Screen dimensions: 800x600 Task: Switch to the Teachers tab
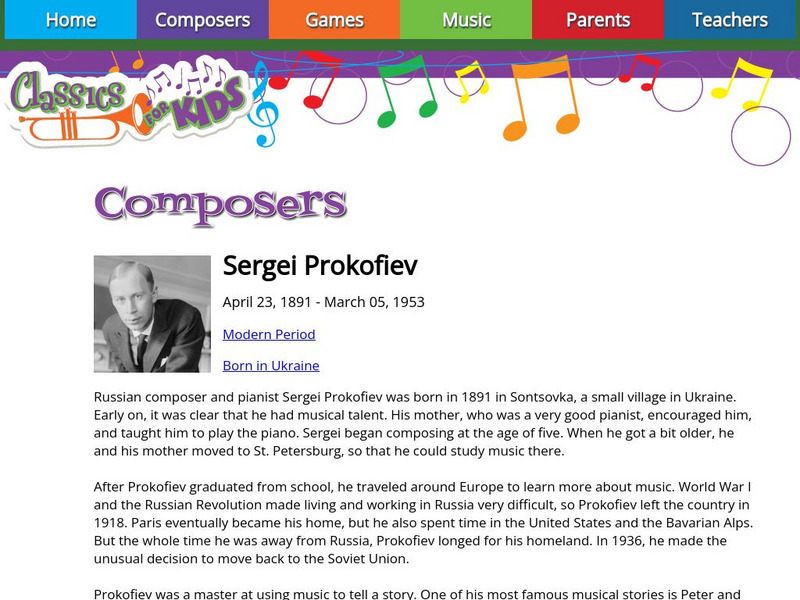pyautogui.click(x=730, y=20)
